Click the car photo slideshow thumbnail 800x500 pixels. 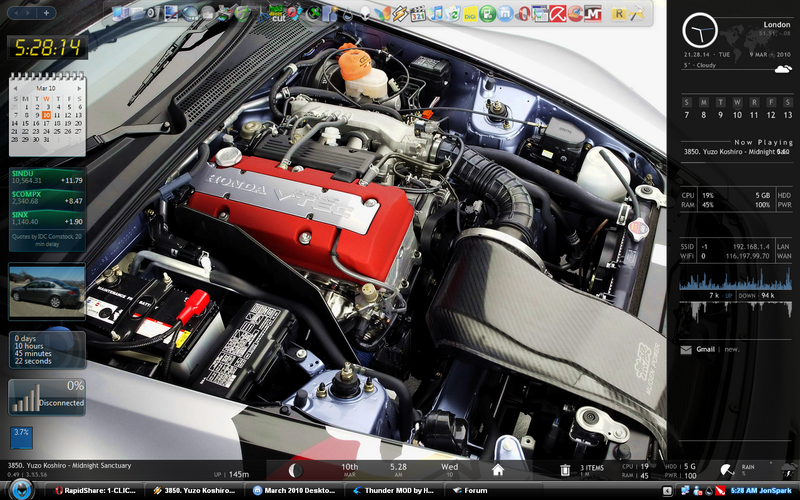pyautogui.click(x=47, y=291)
